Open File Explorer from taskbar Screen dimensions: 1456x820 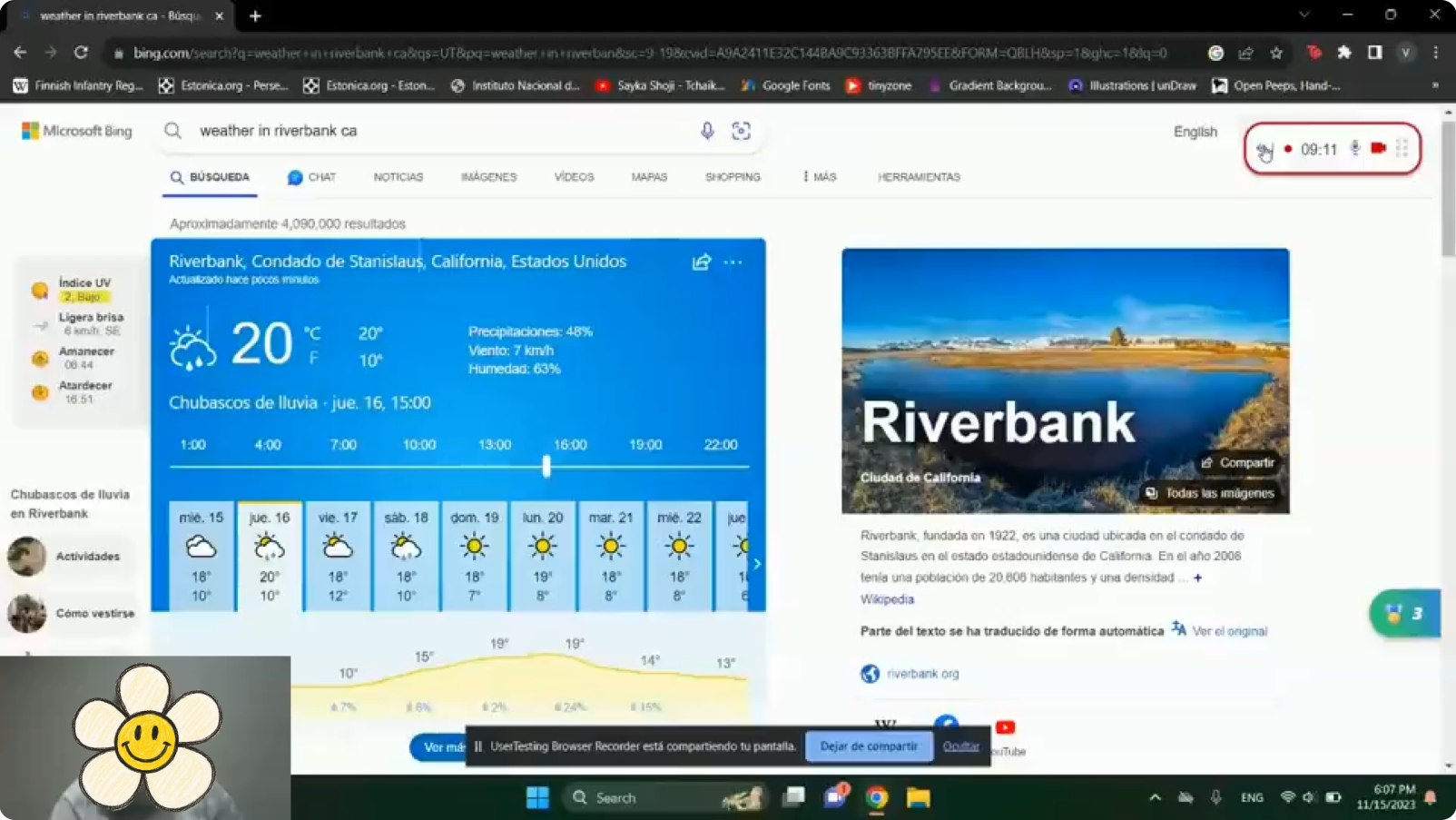click(919, 797)
